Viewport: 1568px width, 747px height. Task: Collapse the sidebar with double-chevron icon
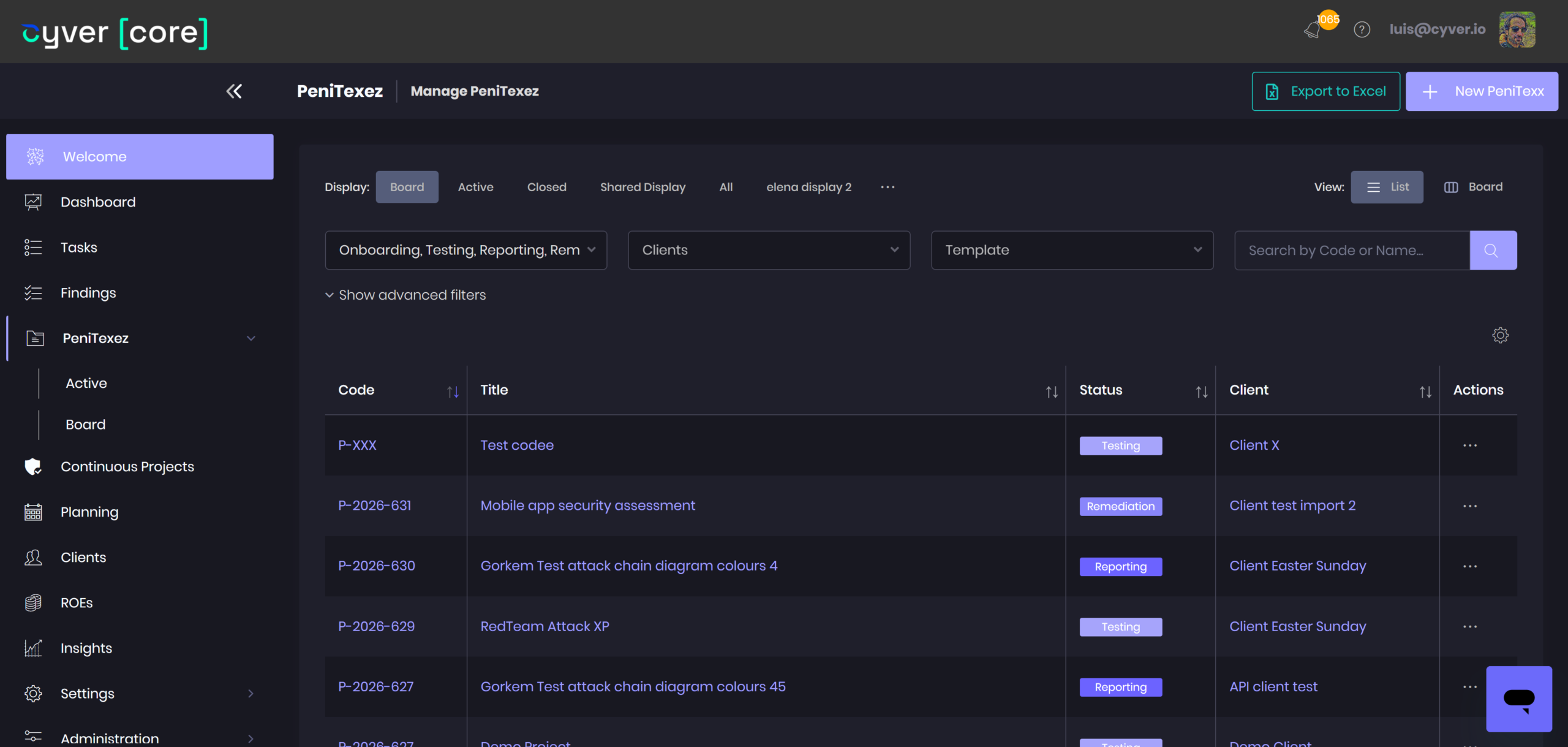[x=234, y=91]
